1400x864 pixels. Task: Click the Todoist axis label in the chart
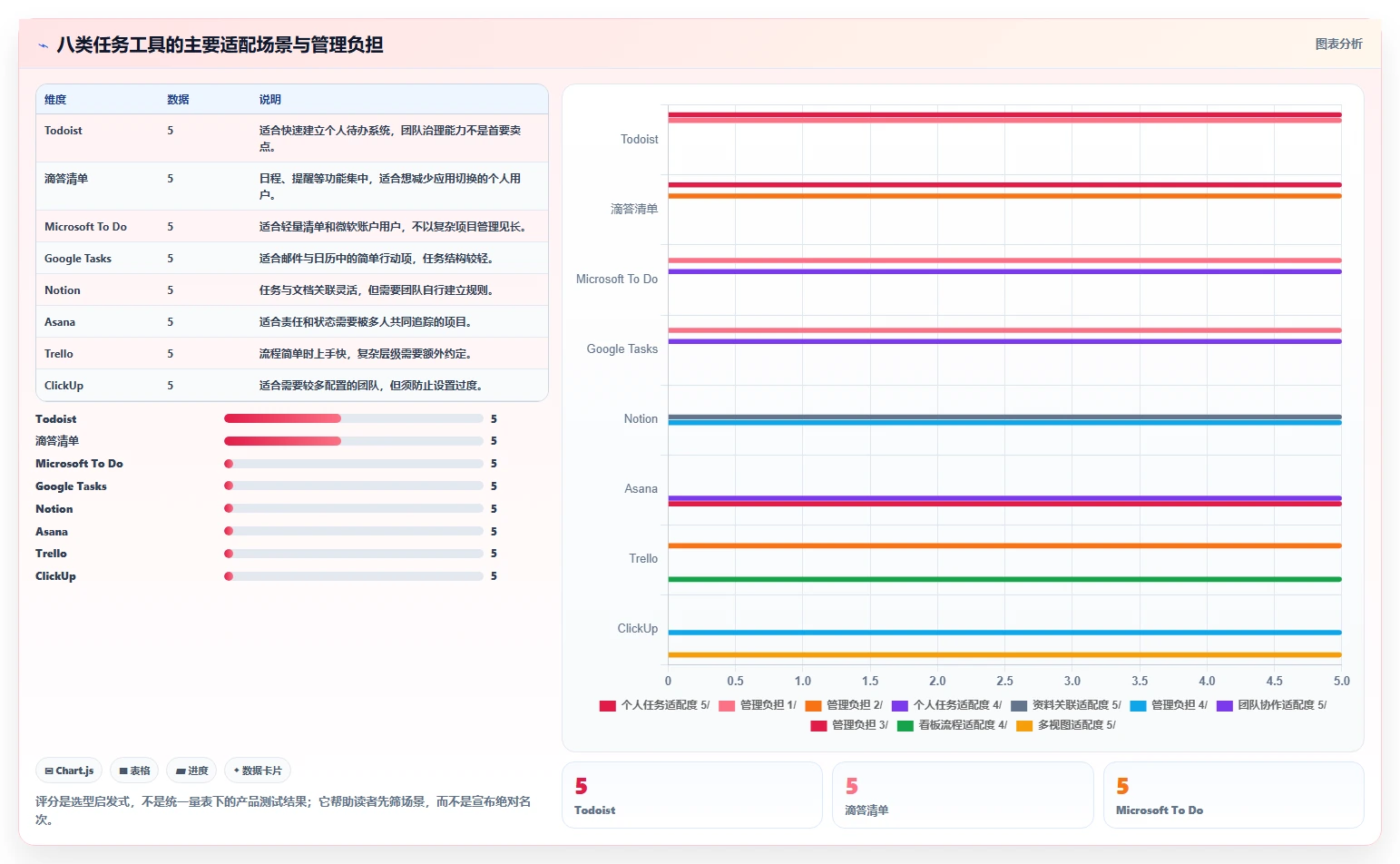(640, 140)
